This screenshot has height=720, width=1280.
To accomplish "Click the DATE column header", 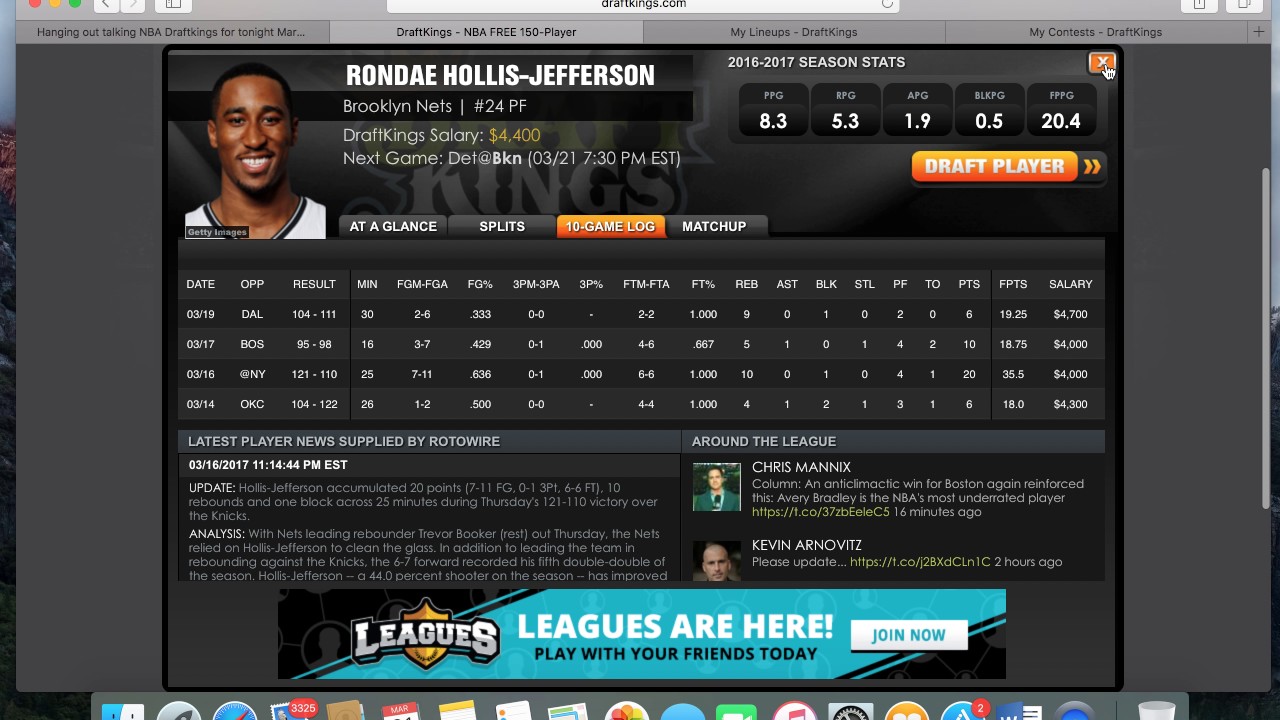I will [x=200, y=284].
